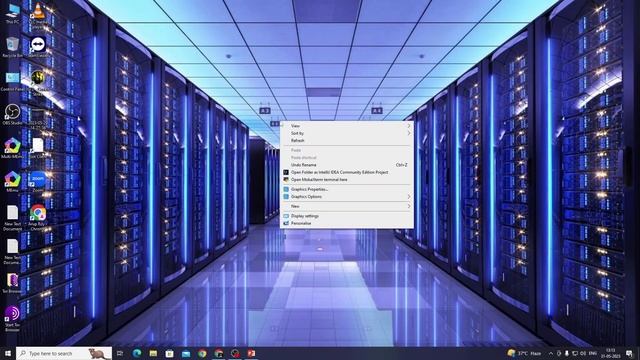Launch the TeamViewer desktop shortcut
Image resolution: width=640 pixels, height=360 pixels.
[38, 47]
